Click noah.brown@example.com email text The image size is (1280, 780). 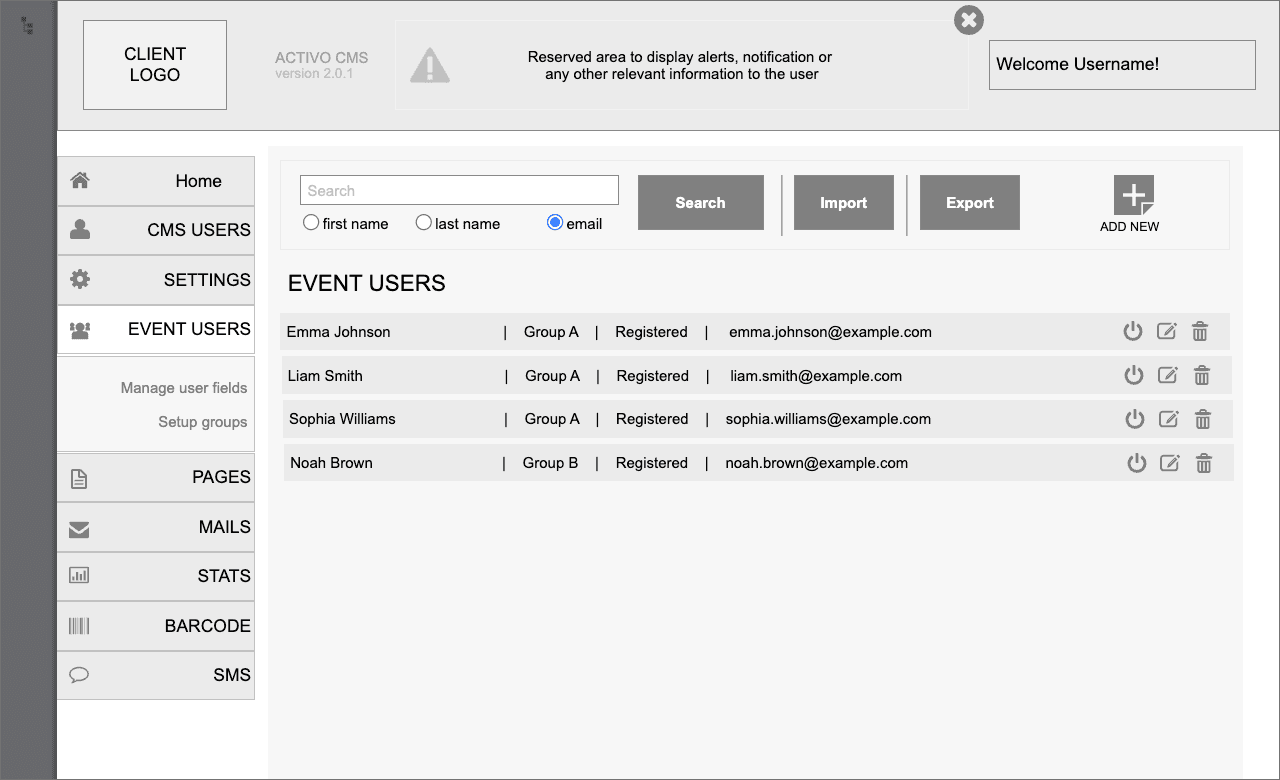817,463
